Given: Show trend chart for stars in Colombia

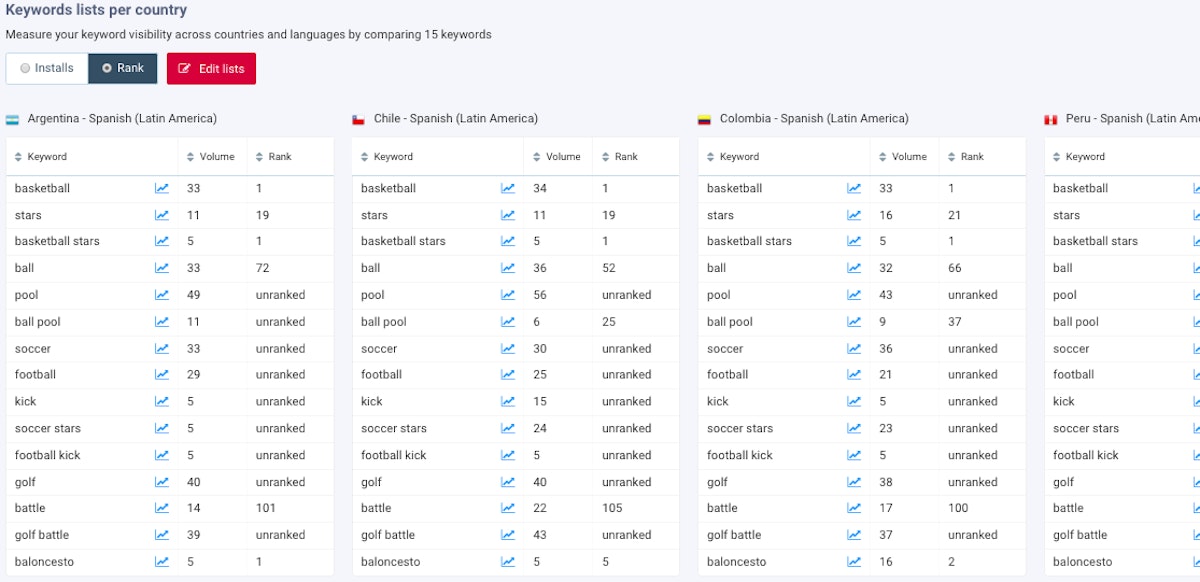Looking at the screenshot, I should [854, 215].
